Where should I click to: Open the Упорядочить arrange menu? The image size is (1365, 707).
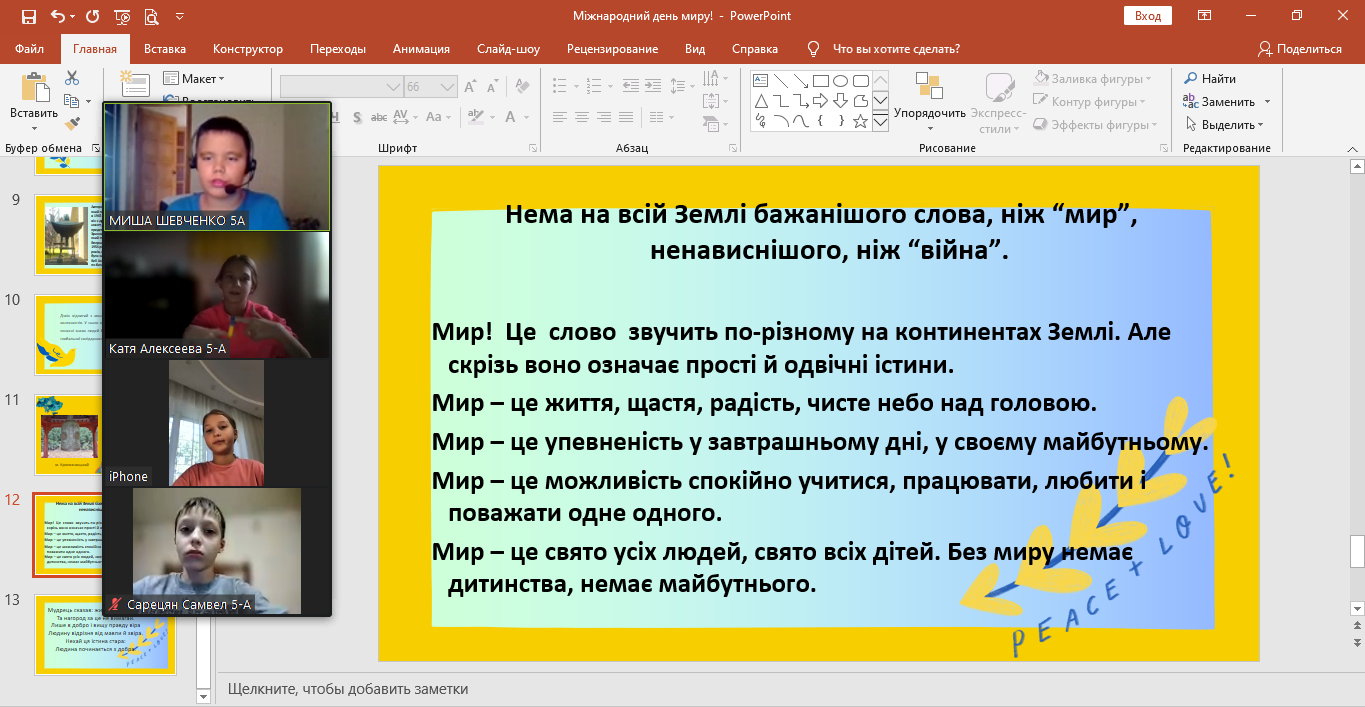click(x=930, y=103)
